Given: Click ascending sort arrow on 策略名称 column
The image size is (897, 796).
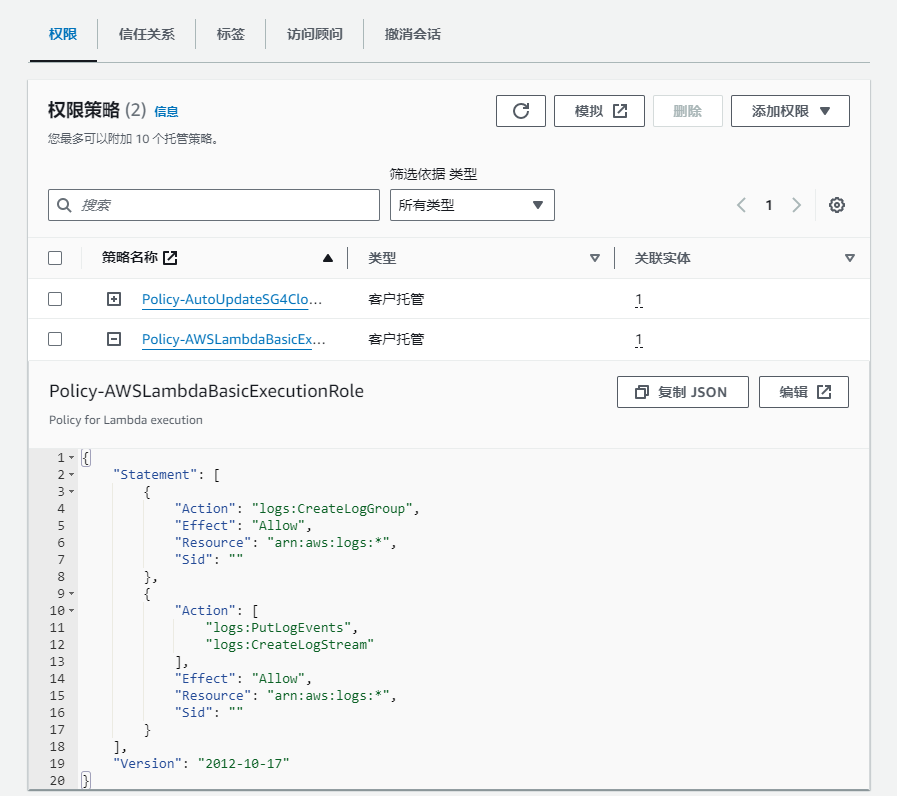Looking at the screenshot, I should point(327,258).
